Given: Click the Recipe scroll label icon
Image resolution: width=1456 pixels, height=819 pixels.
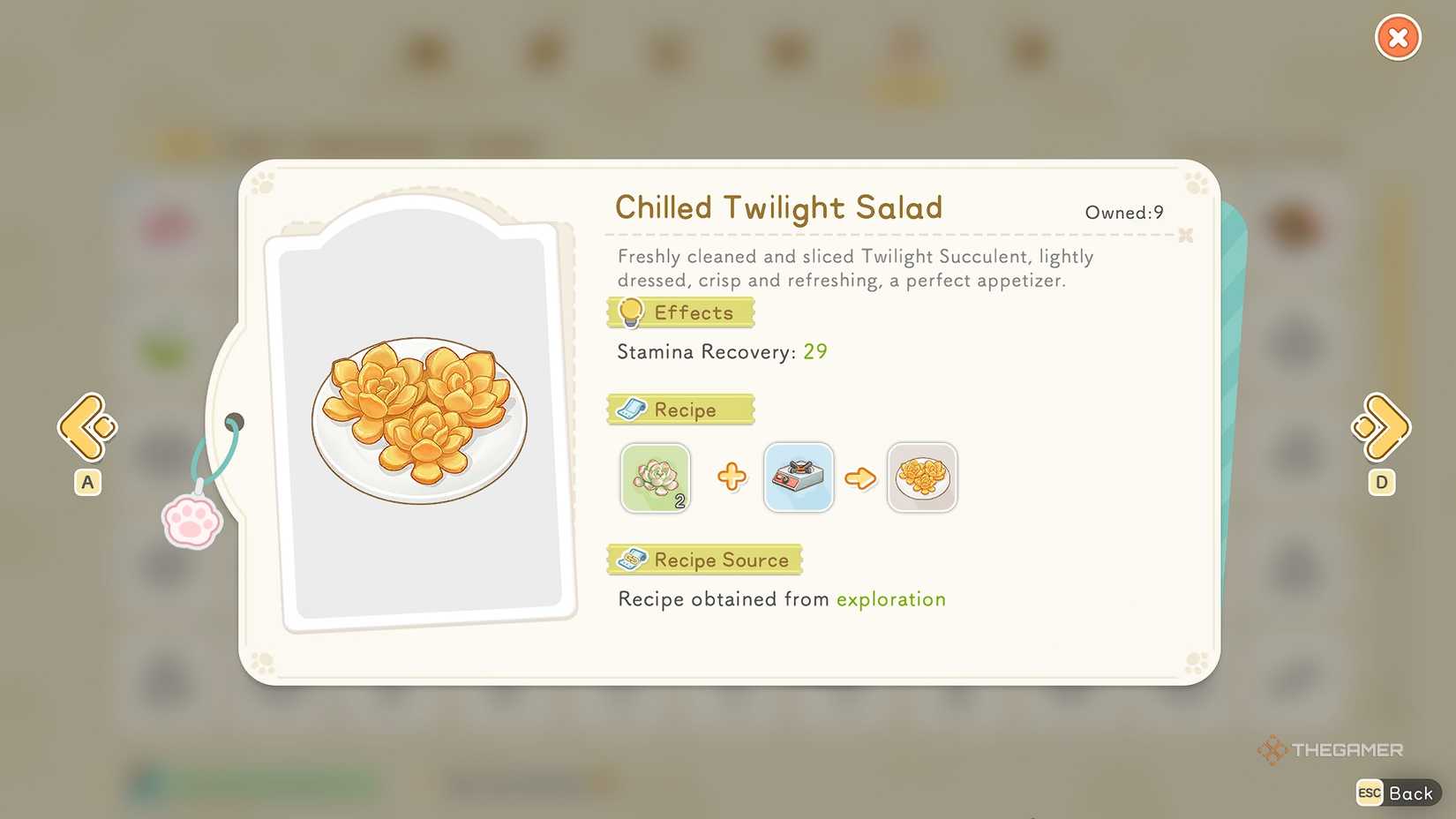Looking at the screenshot, I should [x=632, y=409].
